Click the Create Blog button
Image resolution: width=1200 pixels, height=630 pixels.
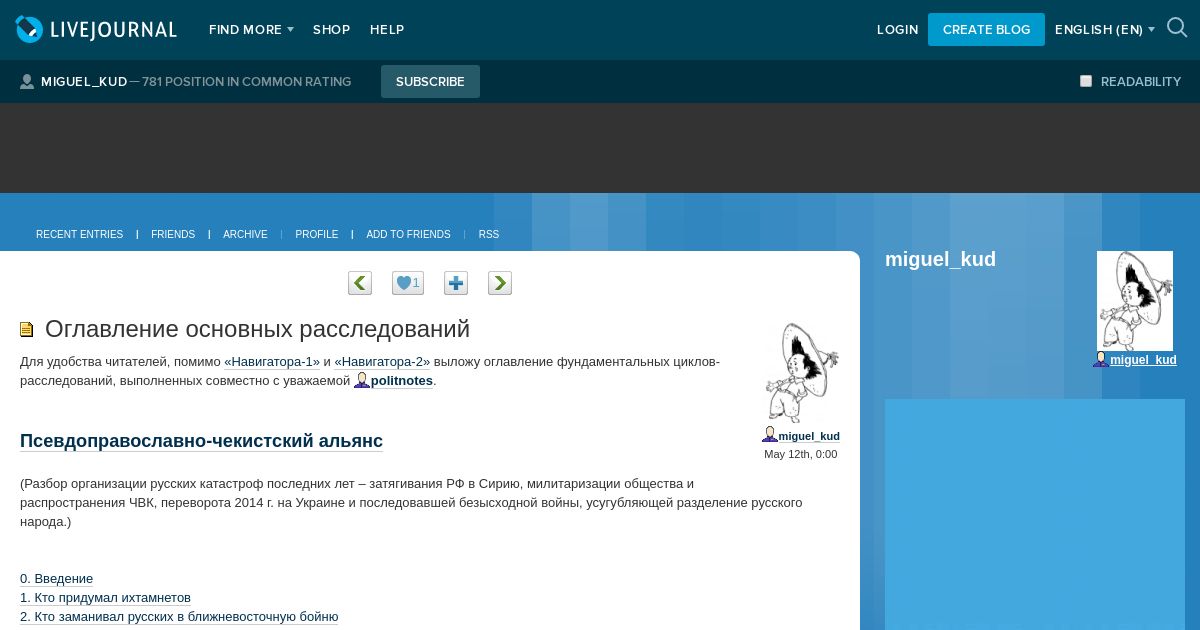(x=986, y=30)
